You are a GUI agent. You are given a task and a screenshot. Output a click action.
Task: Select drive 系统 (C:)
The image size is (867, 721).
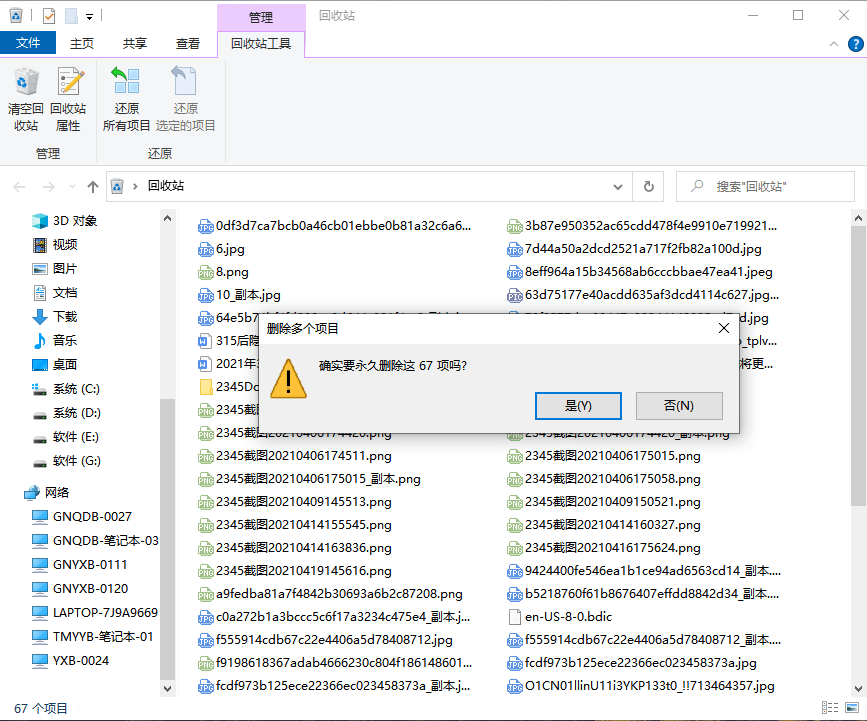pyautogui.click(x=66, y=389)
